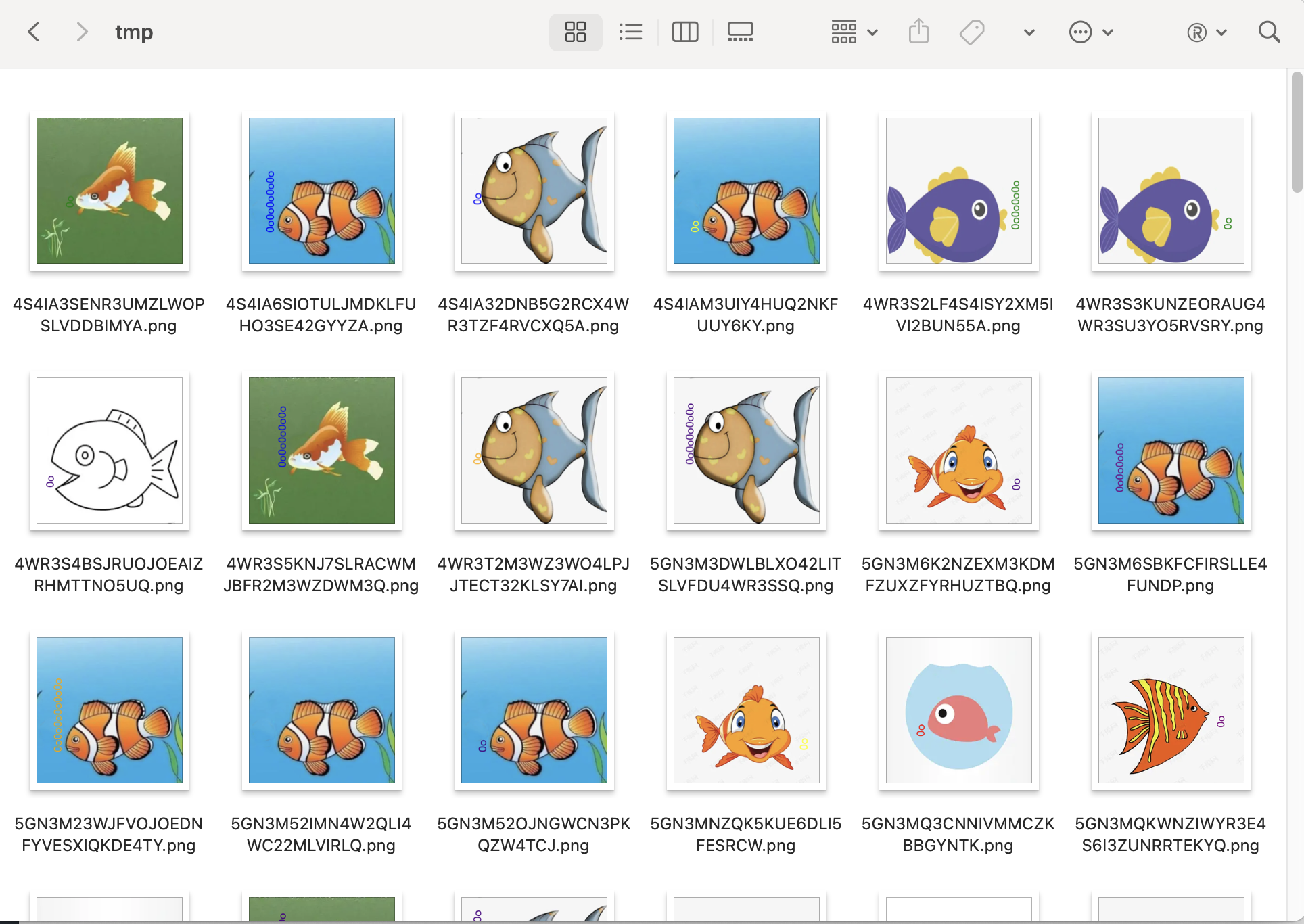Switch to icon grid view

click(x=576, y=32)
